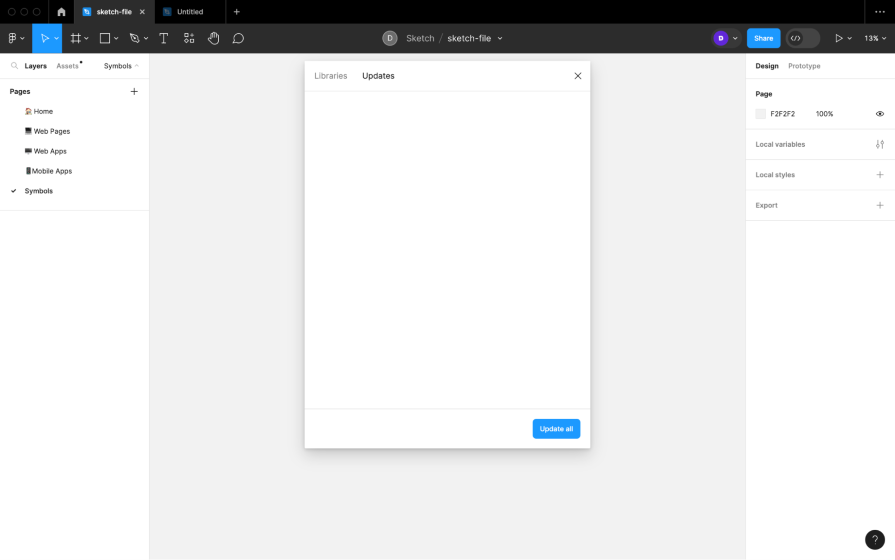Click the blue Share button
Viewport: 895px width, 560px height.
coord(763,38)
